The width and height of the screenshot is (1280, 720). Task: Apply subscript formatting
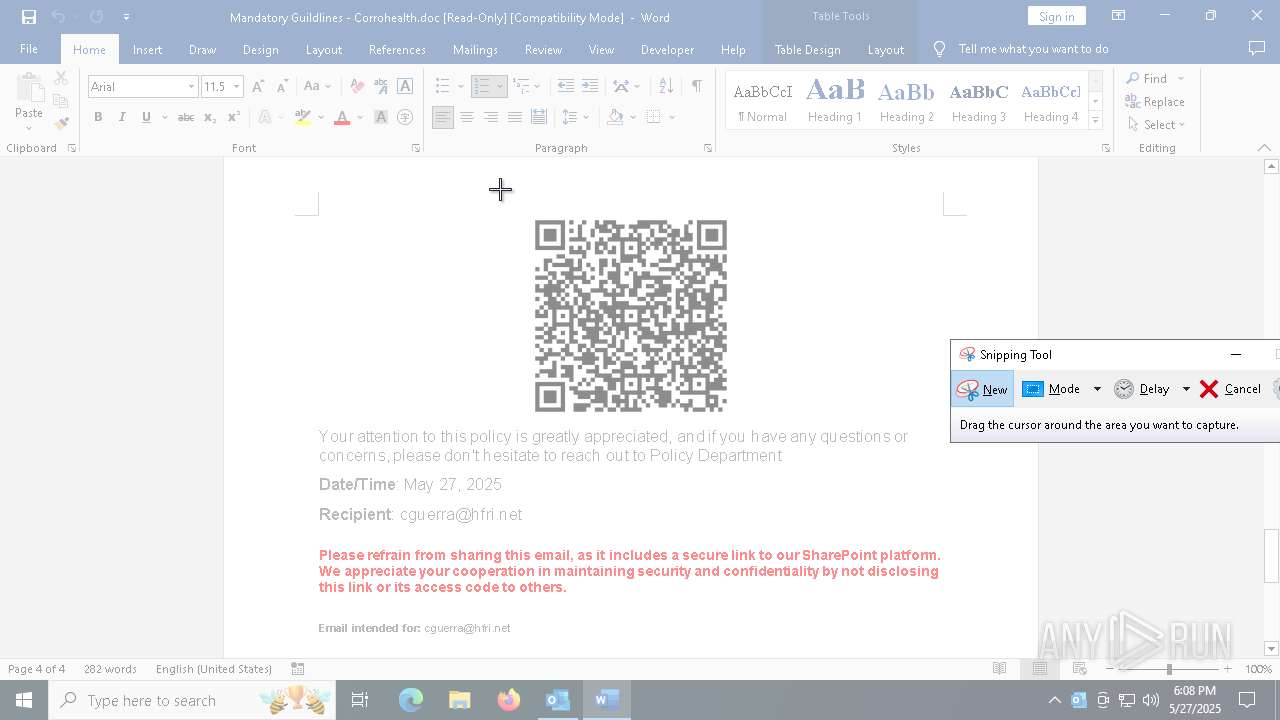click(x=209, y=117)
